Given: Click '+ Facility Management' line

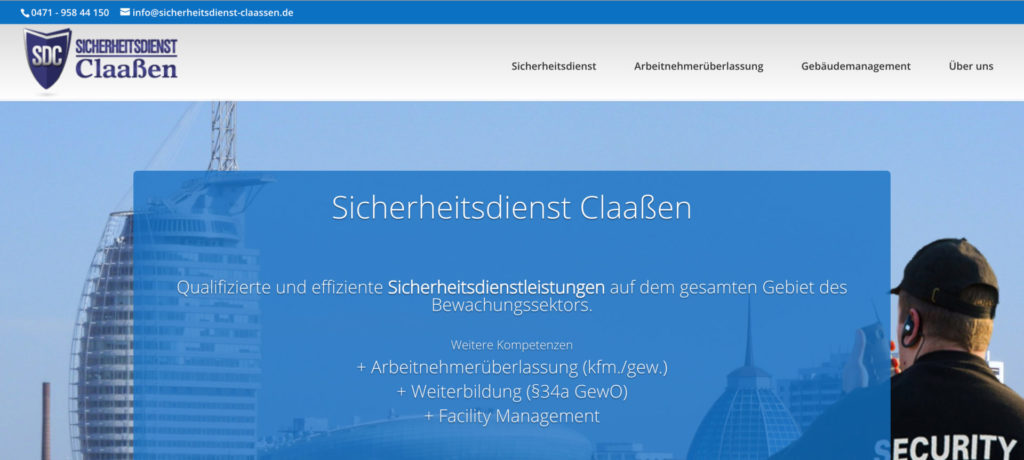Looking at the screenshot, I should (x=512, y=416).
